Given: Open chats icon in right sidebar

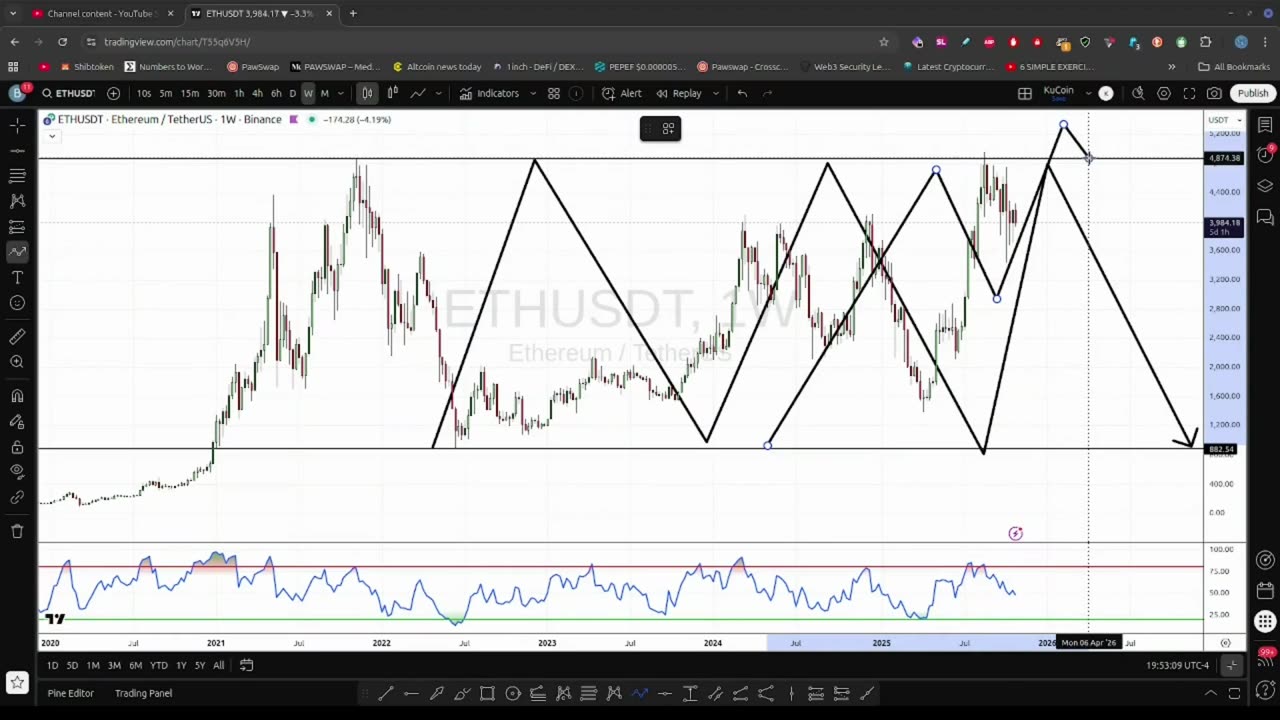Looking at the screenshot, I should click(1265, 217).
